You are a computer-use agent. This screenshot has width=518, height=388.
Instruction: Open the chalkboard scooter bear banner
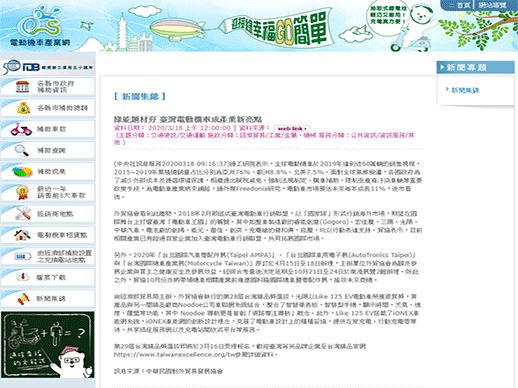pos(48,345)
